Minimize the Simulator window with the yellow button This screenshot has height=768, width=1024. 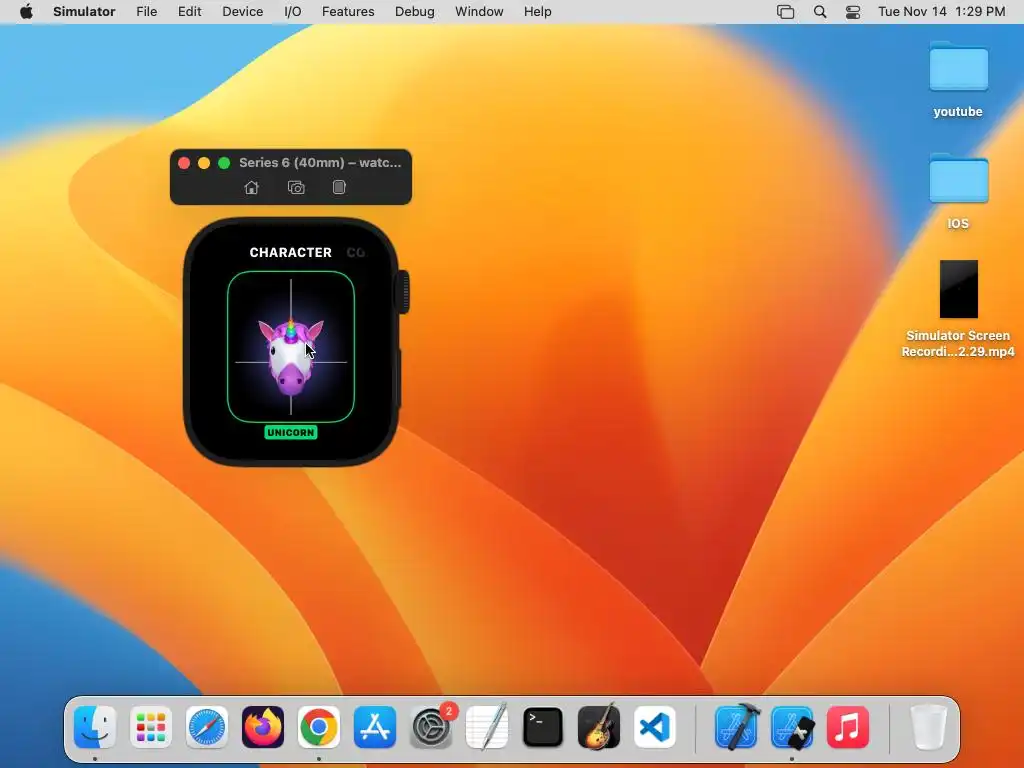[204, 163]
